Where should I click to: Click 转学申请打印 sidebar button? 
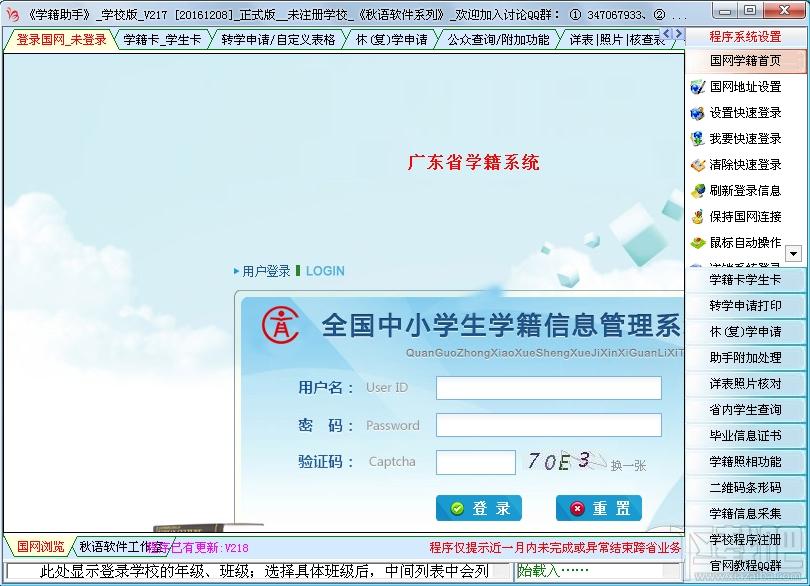[745, 305]
